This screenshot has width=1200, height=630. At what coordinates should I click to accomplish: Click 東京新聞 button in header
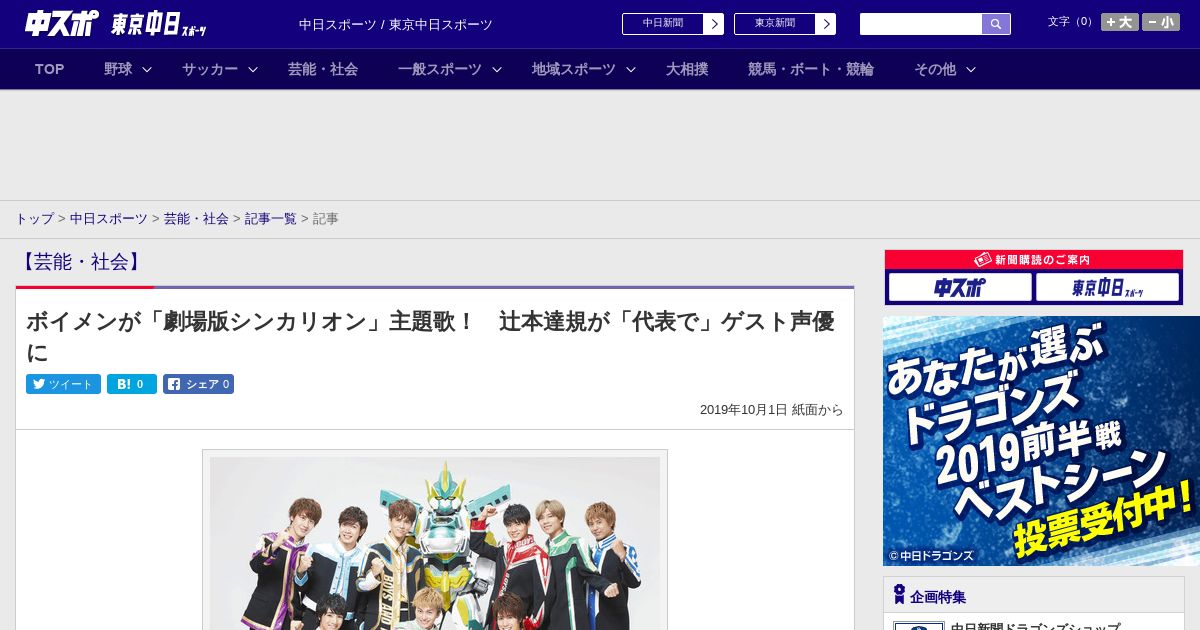point(775,24)
